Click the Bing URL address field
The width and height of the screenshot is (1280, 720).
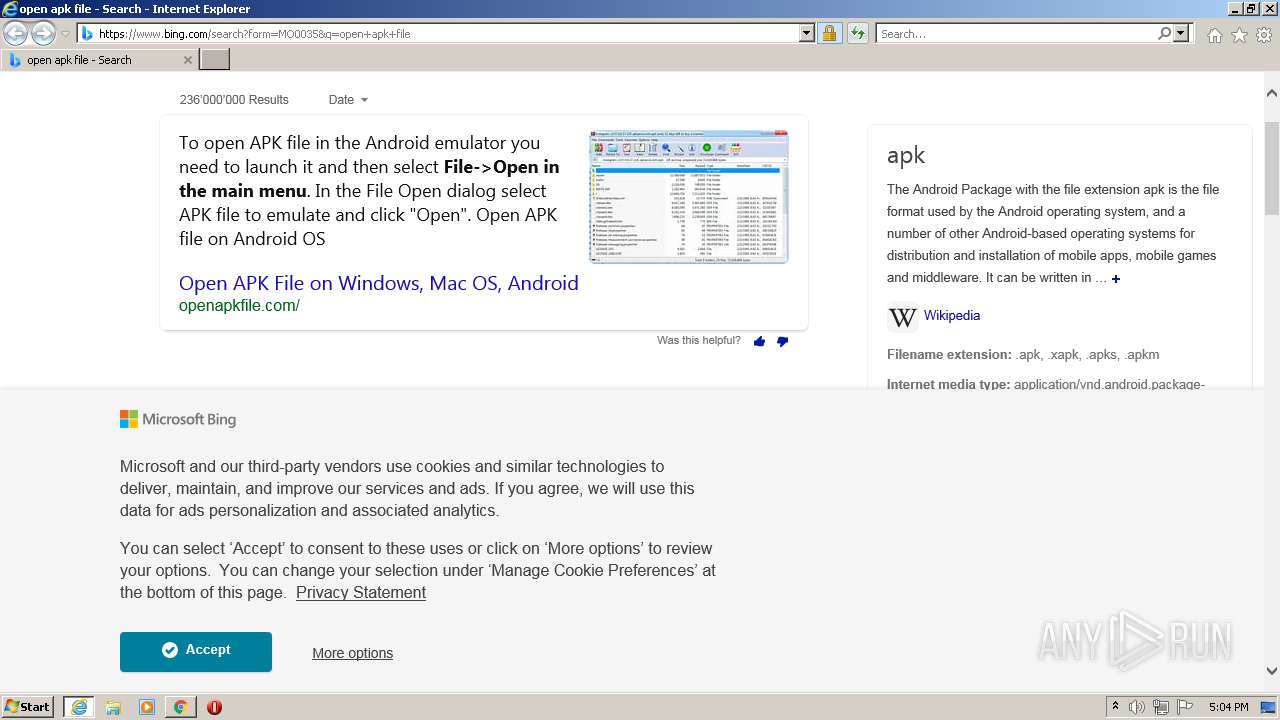(x=438, y=33)
